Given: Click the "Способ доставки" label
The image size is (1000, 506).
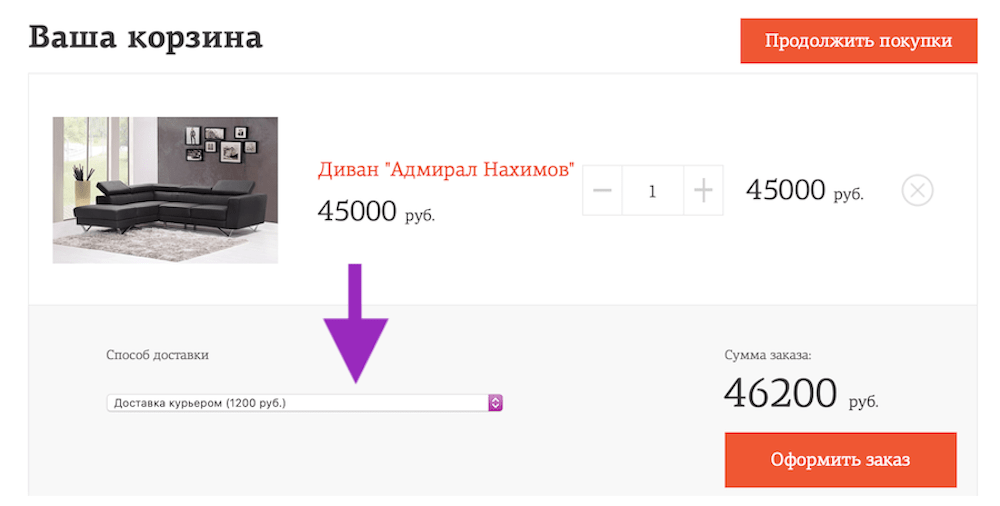Looking at the screenshot, I should tap(158, 355).
